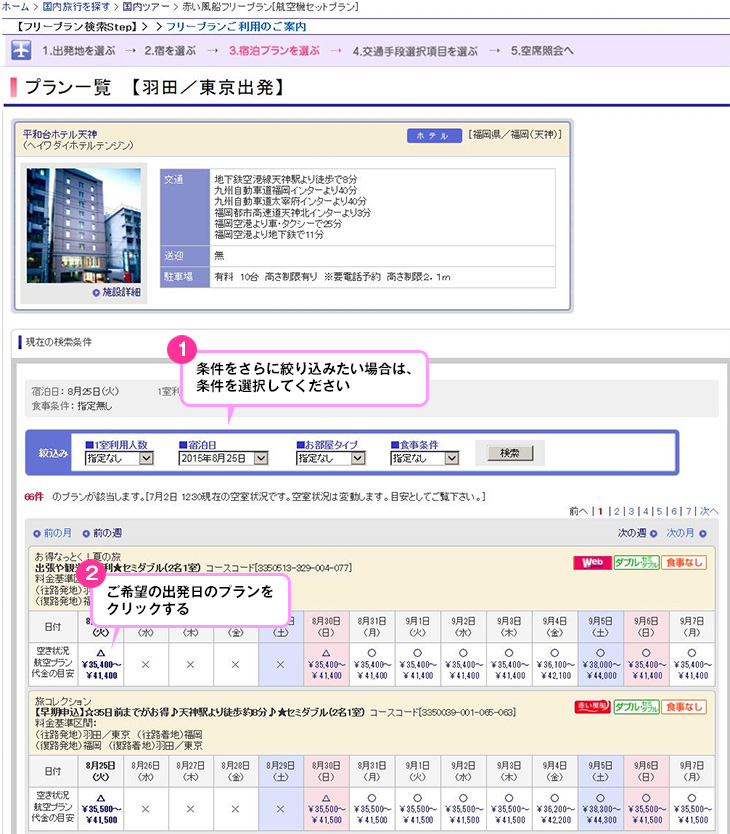Image resolution: width=730 pixels, height=834 pixels.
Task: Open the 1室利用人数 dropdown
Action: point(120,458)
